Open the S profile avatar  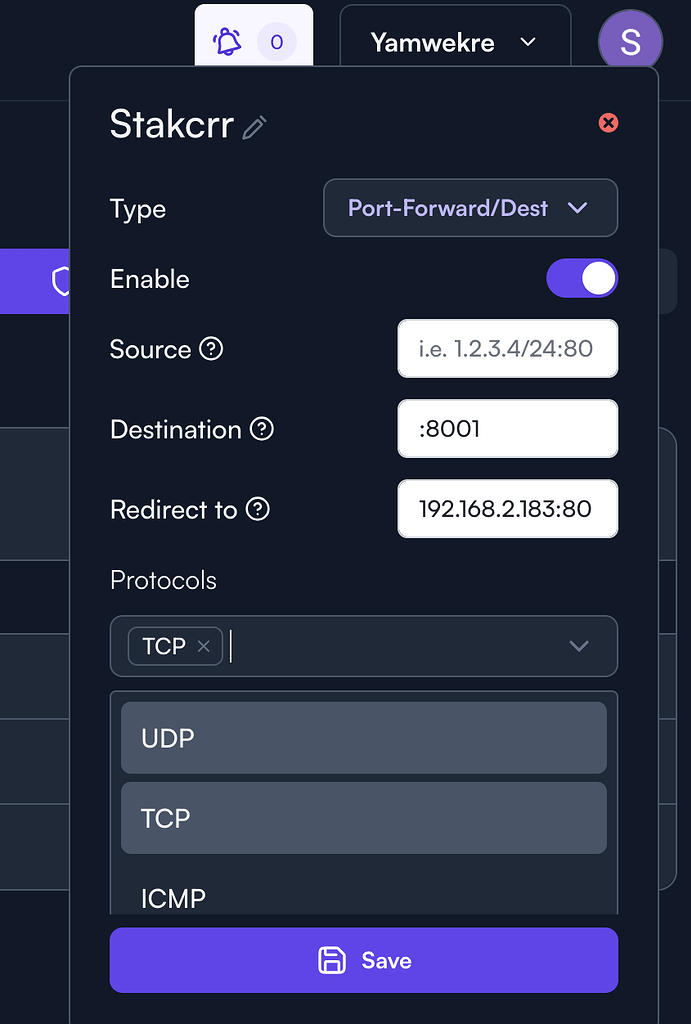[630, 40]
